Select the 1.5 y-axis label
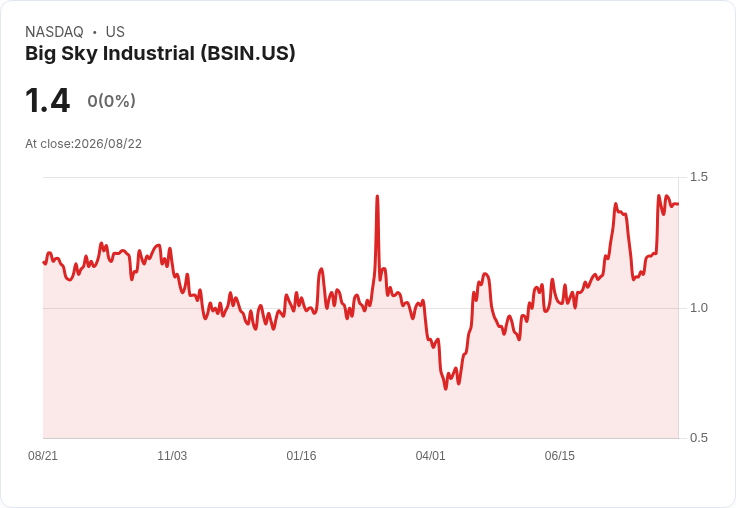The image size is (736, 508). click(698, 177)
